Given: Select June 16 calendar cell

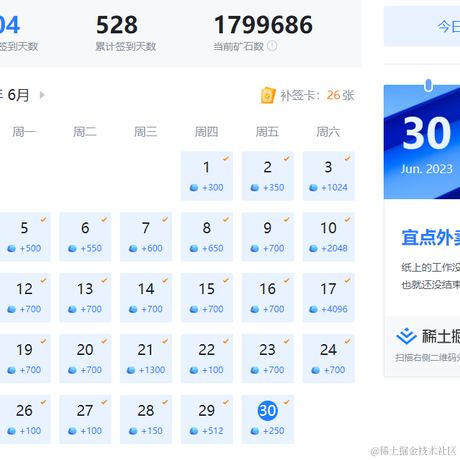Looking at the screenshot, I should 268,298.
